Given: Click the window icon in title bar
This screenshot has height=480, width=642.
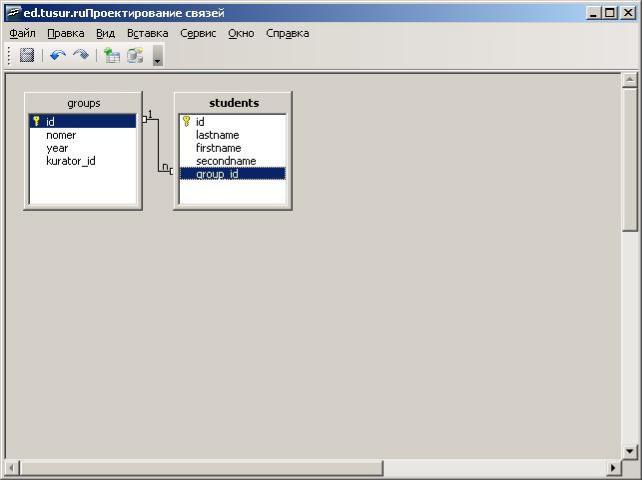Looking at the screenshot, I should point(14,13).
